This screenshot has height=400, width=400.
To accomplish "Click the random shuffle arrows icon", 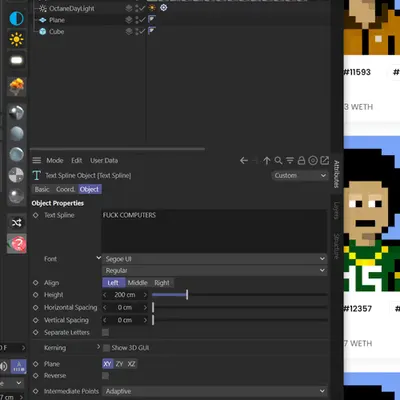I will coord(17,223).
